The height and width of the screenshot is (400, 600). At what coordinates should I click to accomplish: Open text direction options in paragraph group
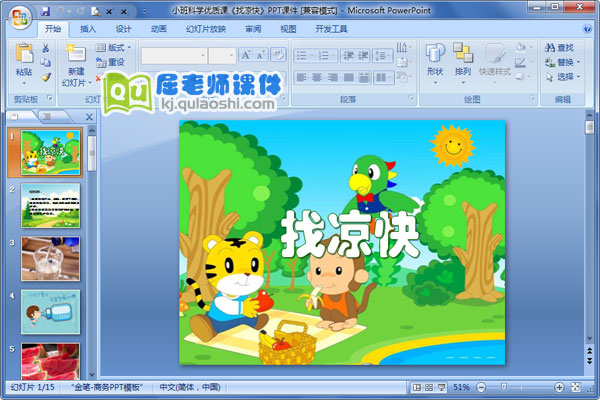click(403, 47)
